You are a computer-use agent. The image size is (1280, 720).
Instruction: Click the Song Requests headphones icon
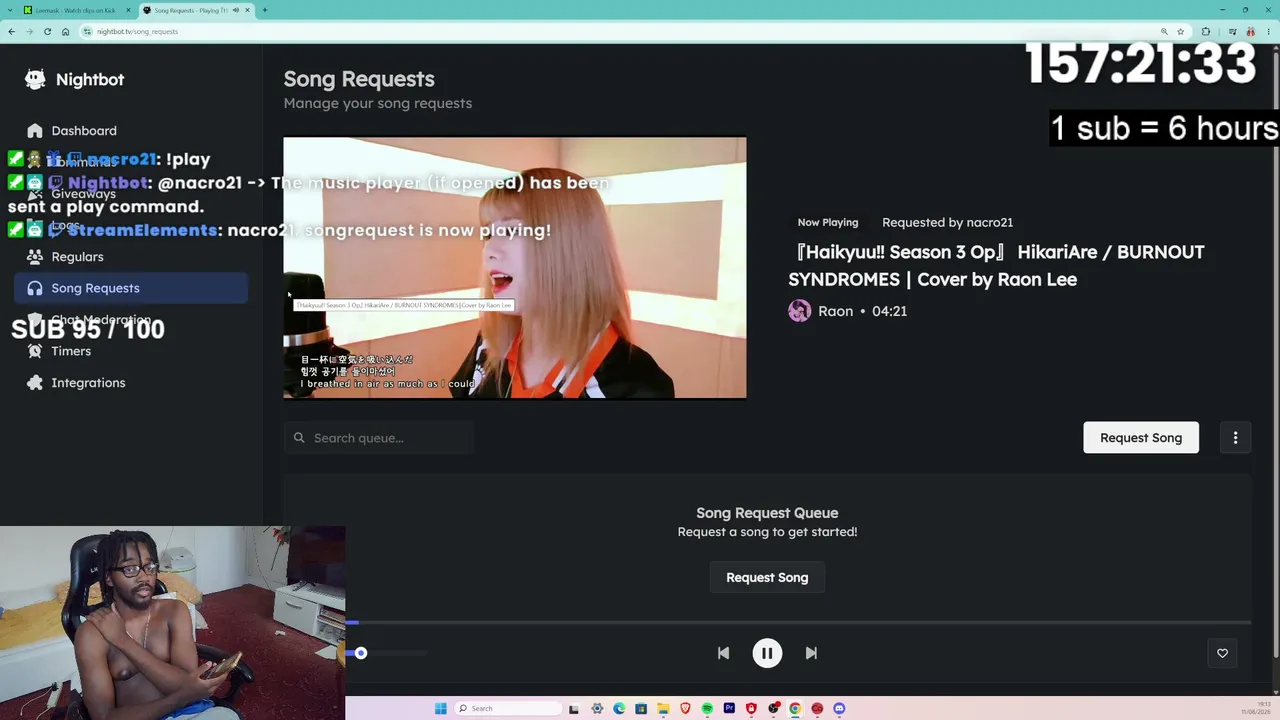[35, 288]
